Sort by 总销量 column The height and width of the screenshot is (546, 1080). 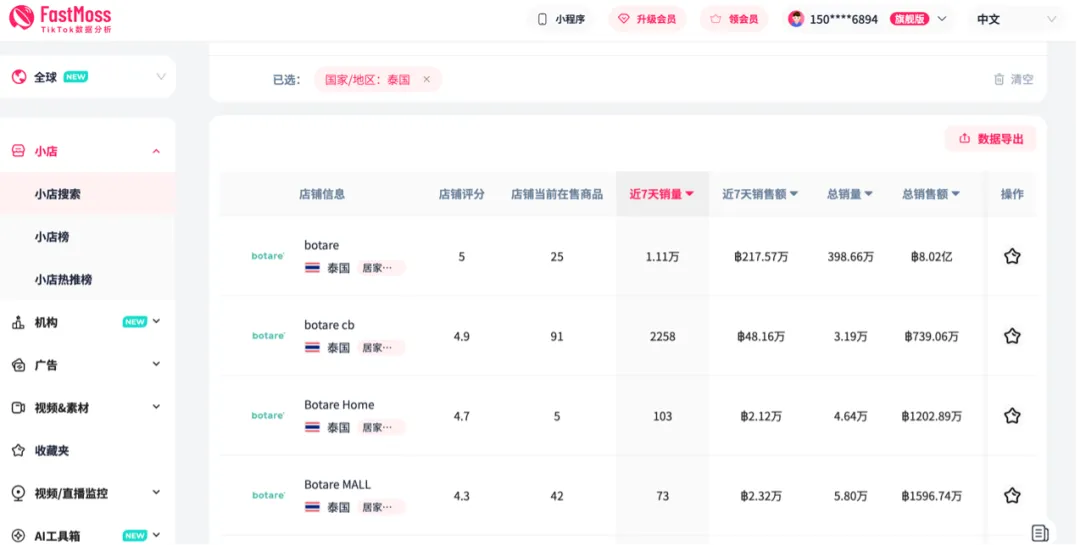tap(849, 194)
